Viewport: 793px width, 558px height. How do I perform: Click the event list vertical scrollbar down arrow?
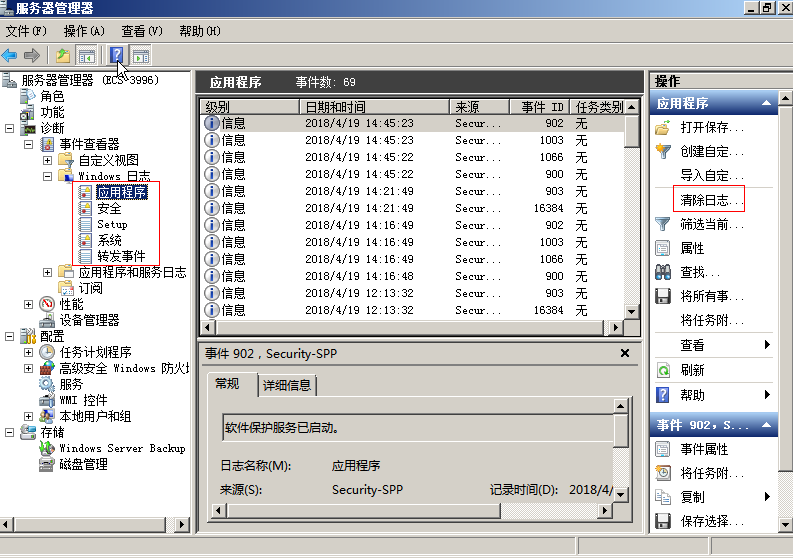click(631, 312)
